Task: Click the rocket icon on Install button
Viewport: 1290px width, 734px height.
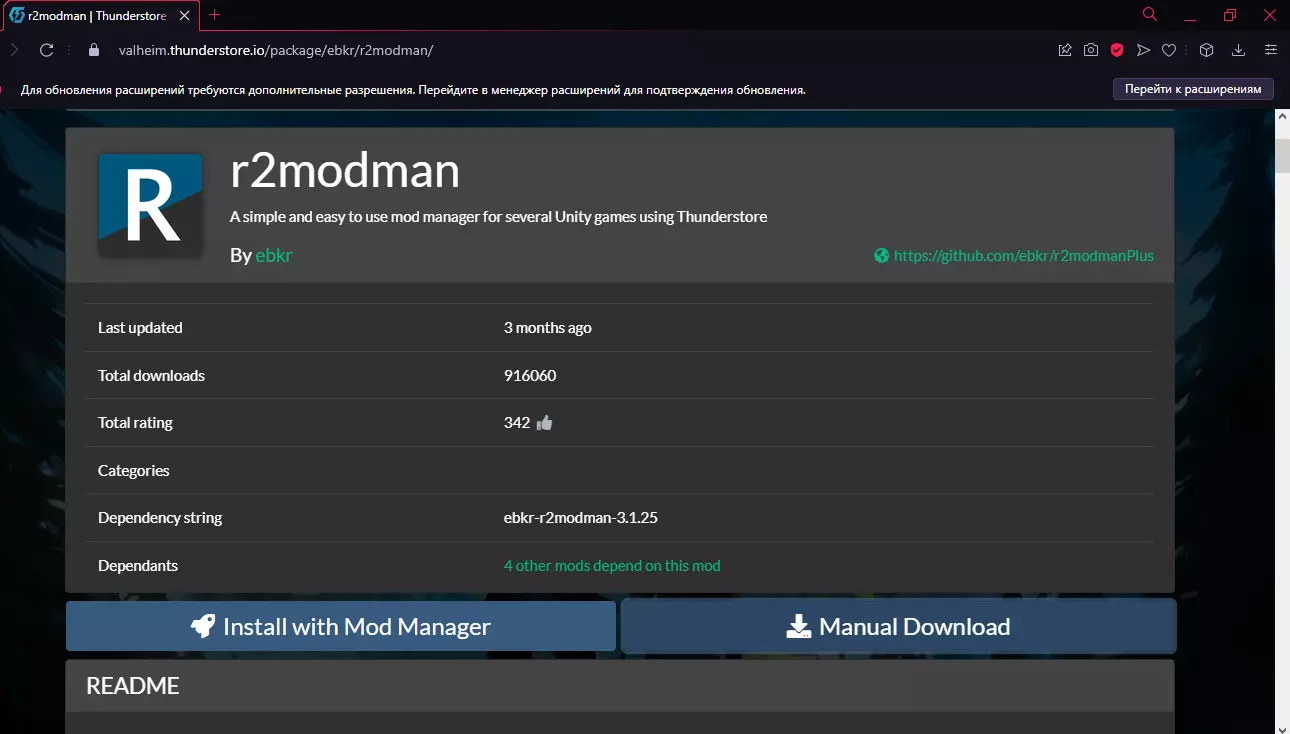Action: coord(203,627)
